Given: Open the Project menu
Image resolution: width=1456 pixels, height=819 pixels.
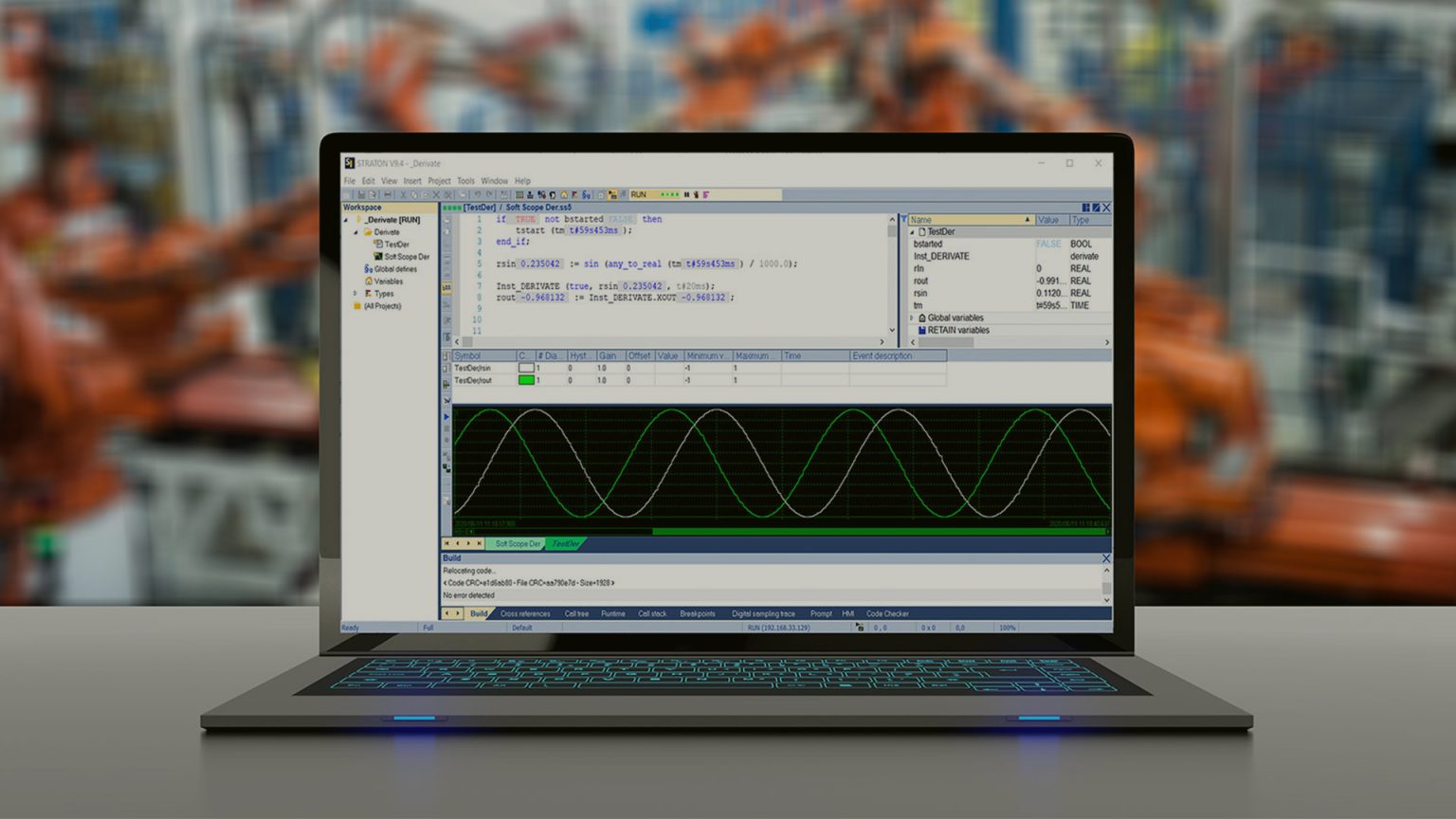Looking at the screenshot, I should click(439, 180).
